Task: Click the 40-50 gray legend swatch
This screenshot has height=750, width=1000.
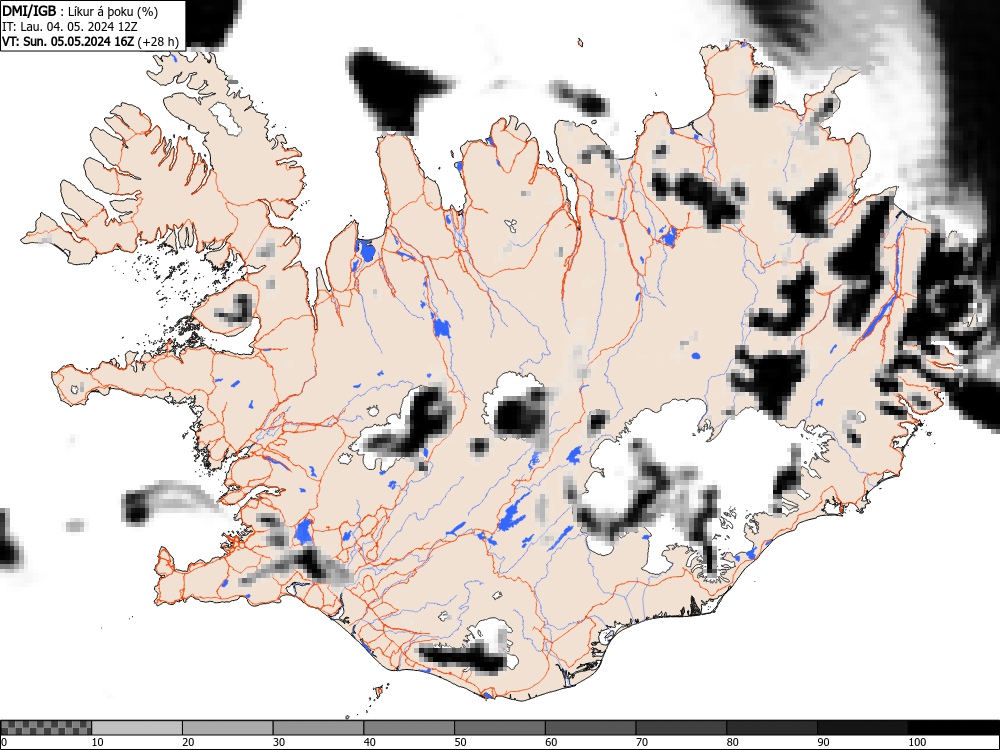Action: [409, 728]
